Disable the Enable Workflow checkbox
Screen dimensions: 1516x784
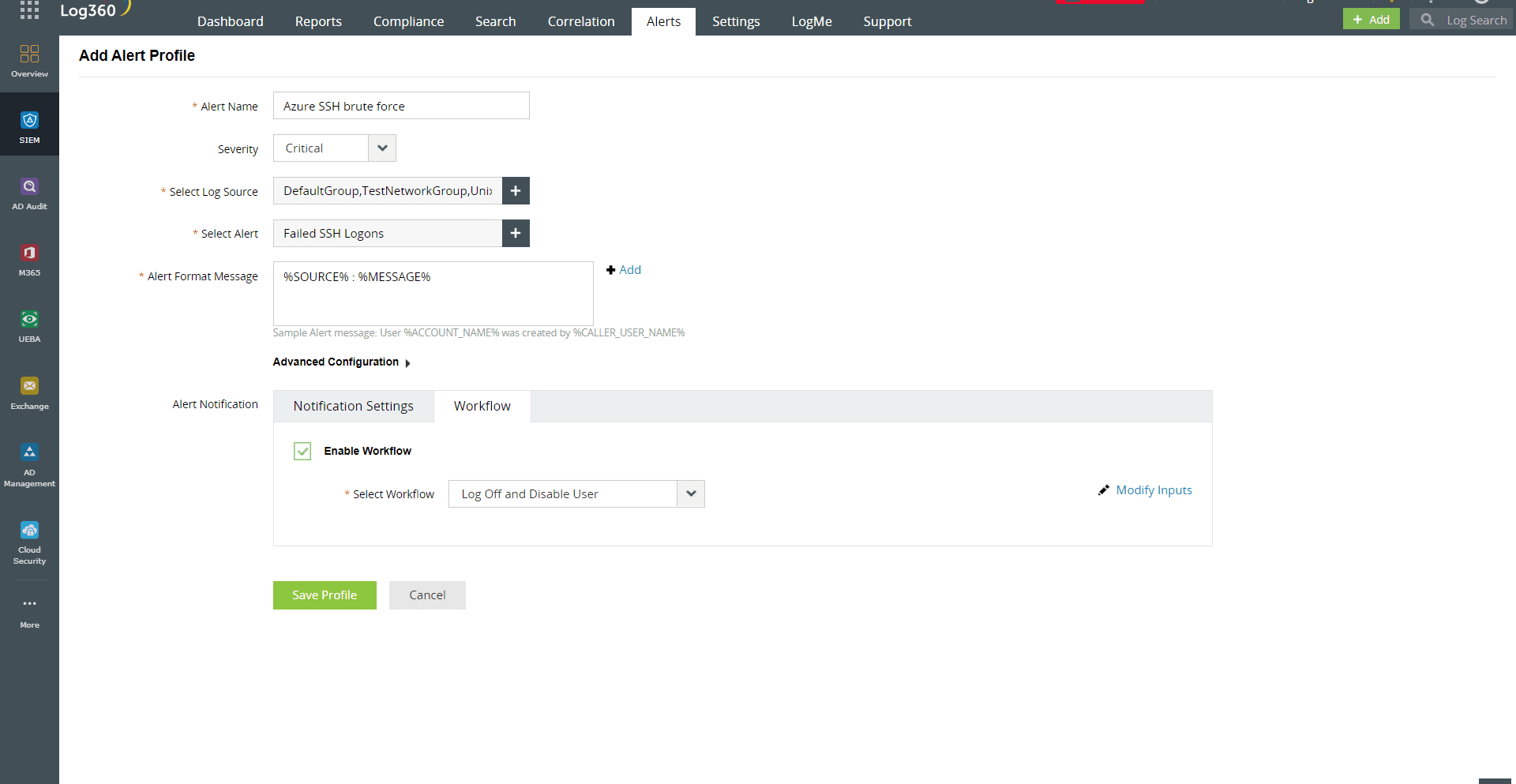click(302, 451)
